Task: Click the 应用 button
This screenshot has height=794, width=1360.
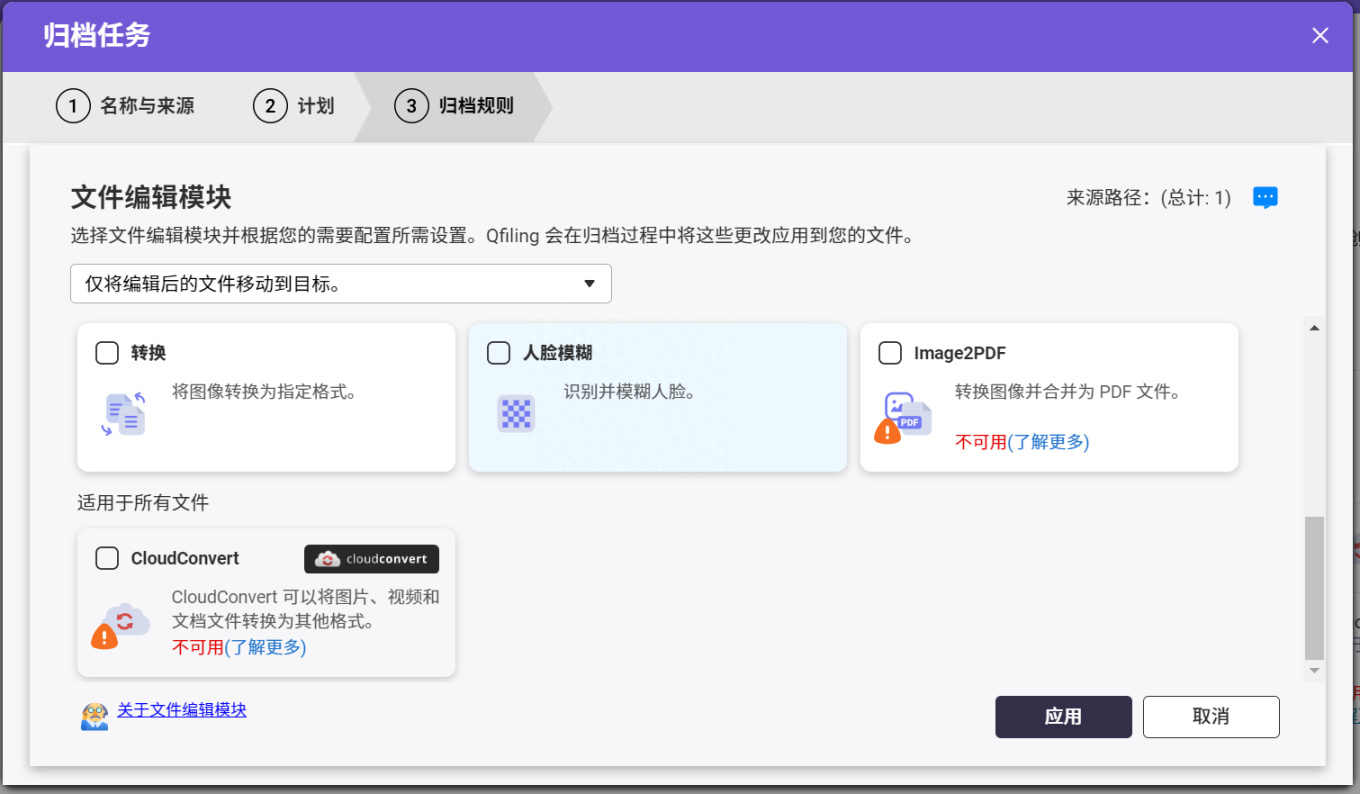Action: 1063,717
